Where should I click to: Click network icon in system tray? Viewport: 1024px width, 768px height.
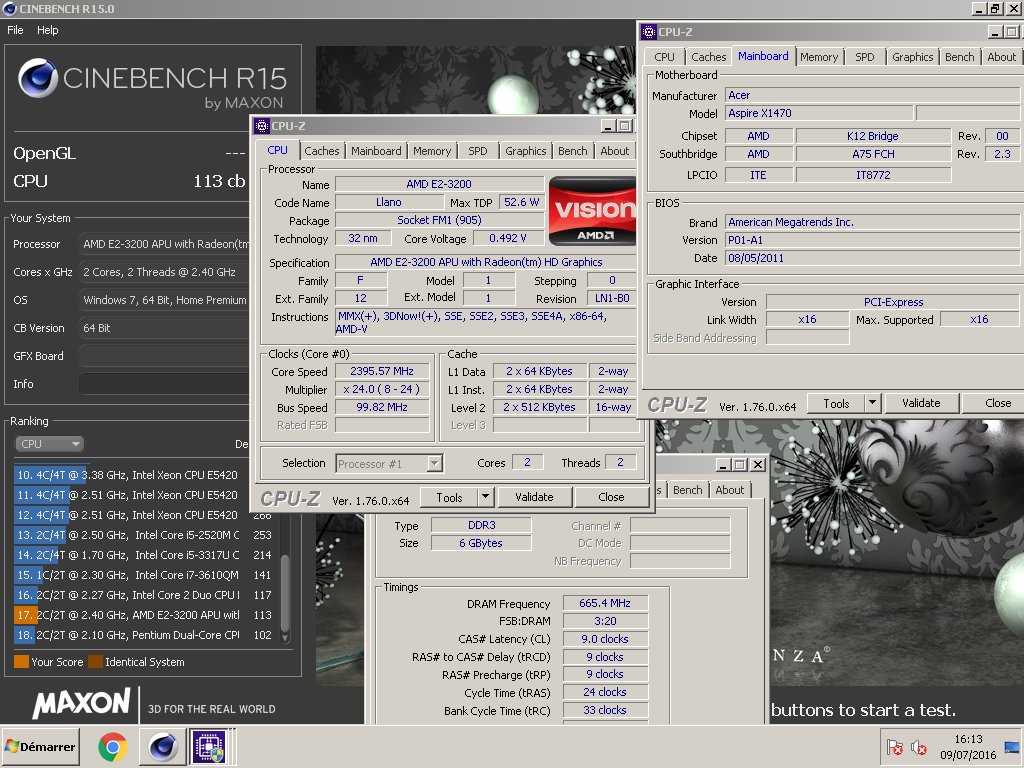coord(1012,747)
